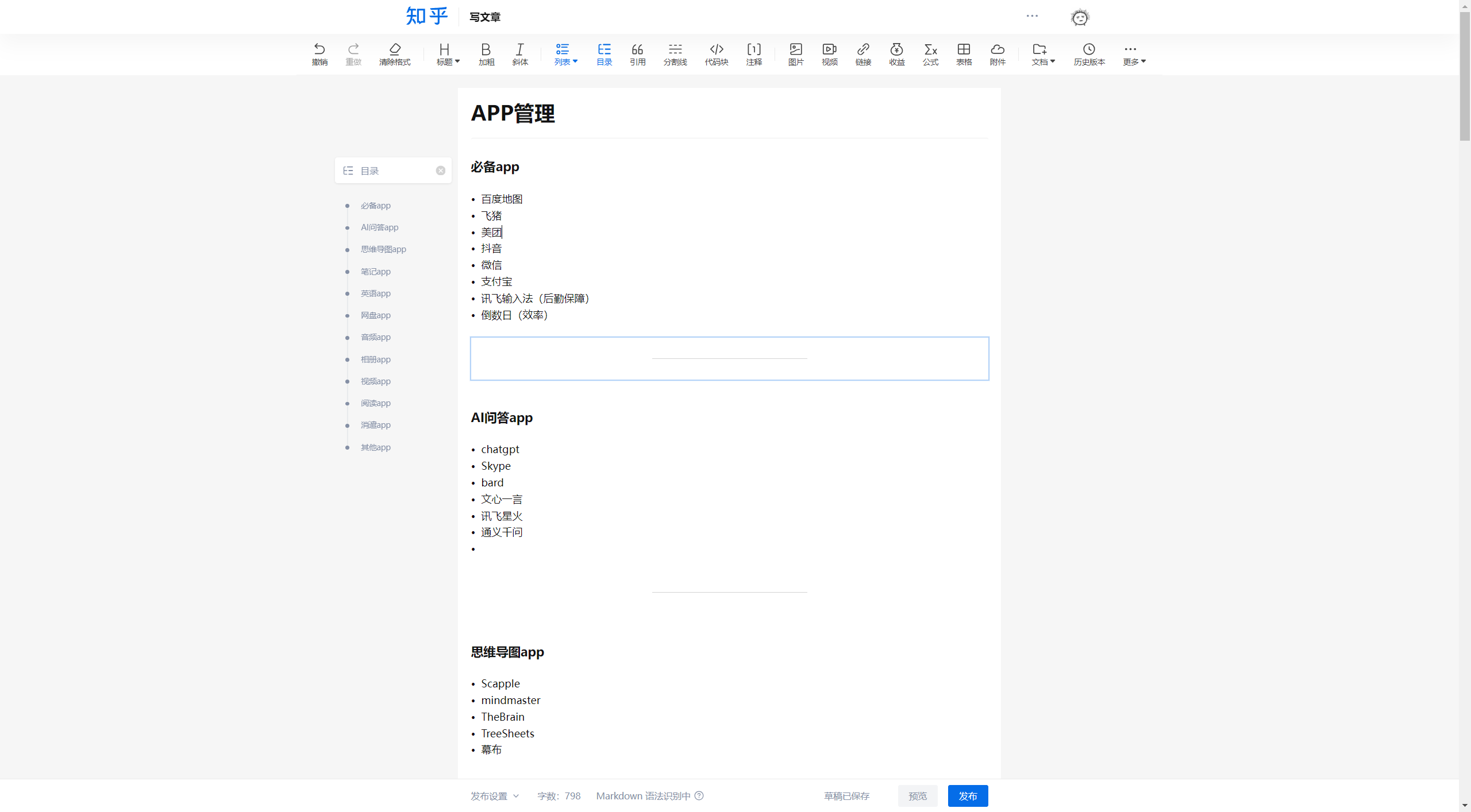Open the top-right three-dots menu
The width and height of the screenshot is (1471, 812).
pos(1032,16)
